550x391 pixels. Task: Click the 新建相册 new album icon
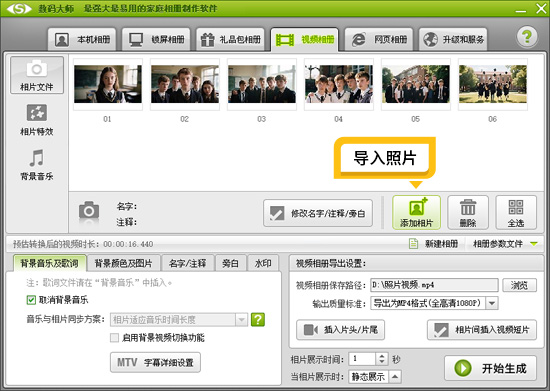(x=414, y=243)
